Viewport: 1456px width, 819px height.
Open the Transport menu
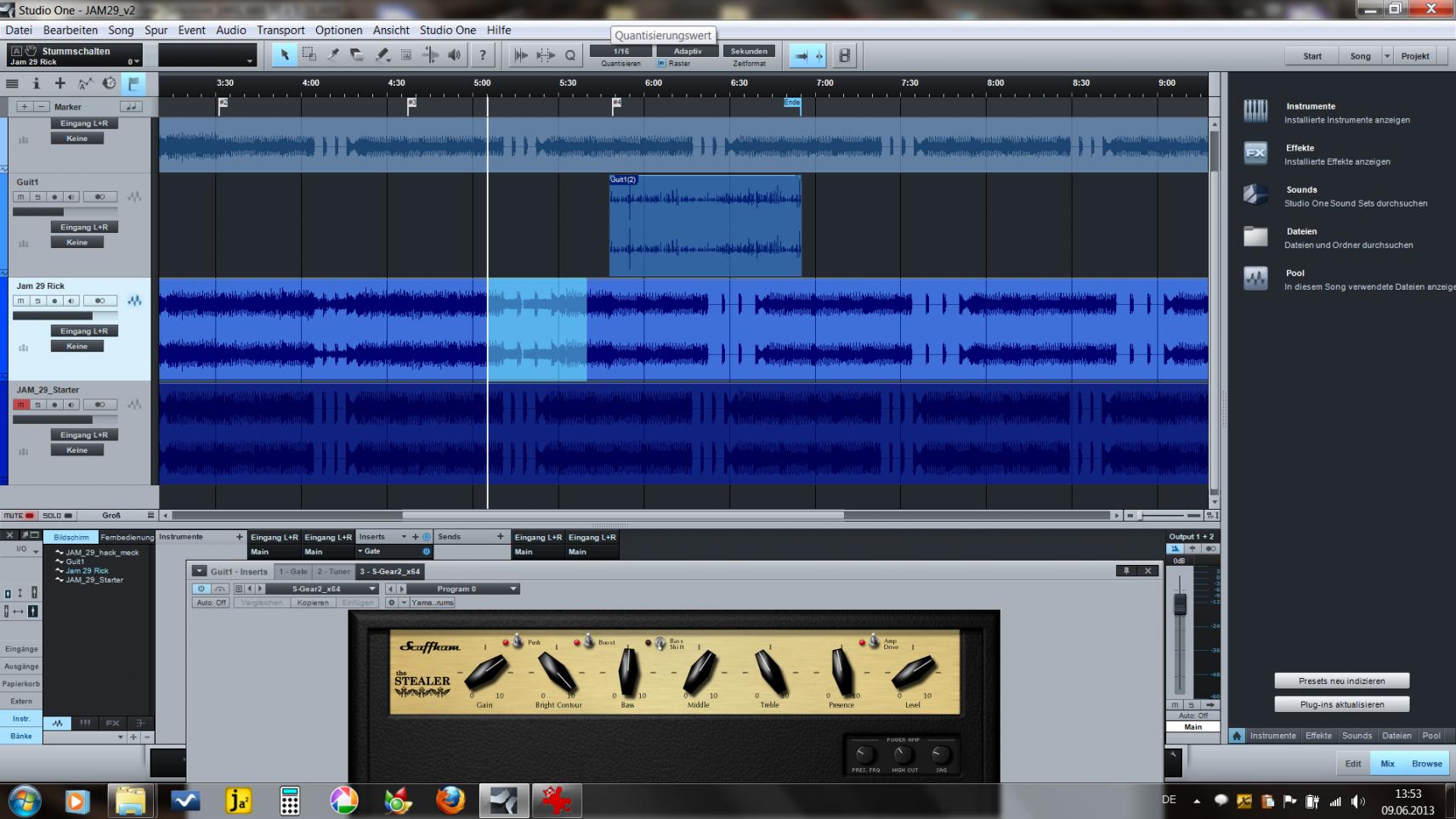coord(280,30)
